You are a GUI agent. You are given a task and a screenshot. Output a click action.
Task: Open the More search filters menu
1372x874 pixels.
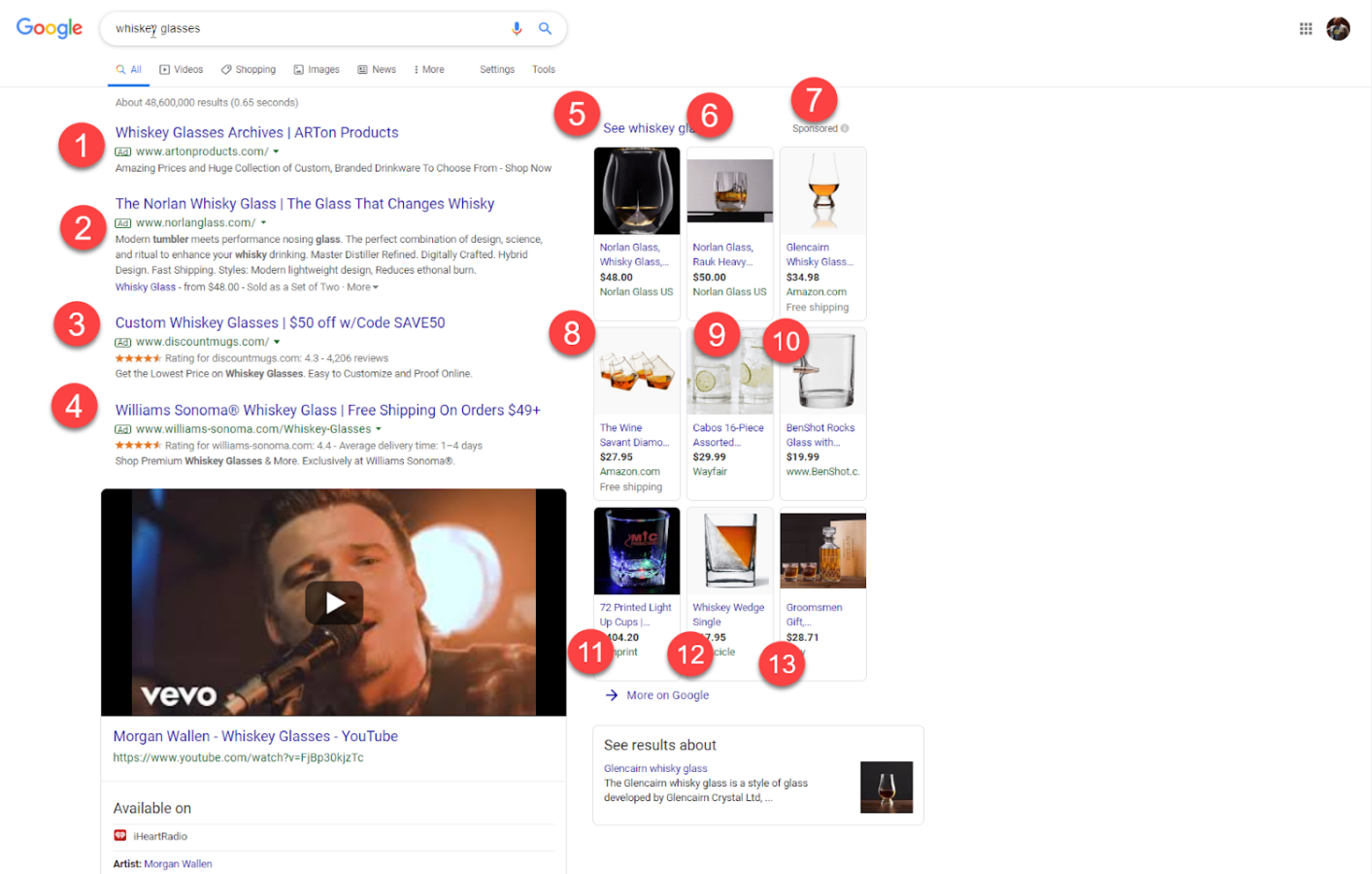pyautogui.click(x=428, y=70)
